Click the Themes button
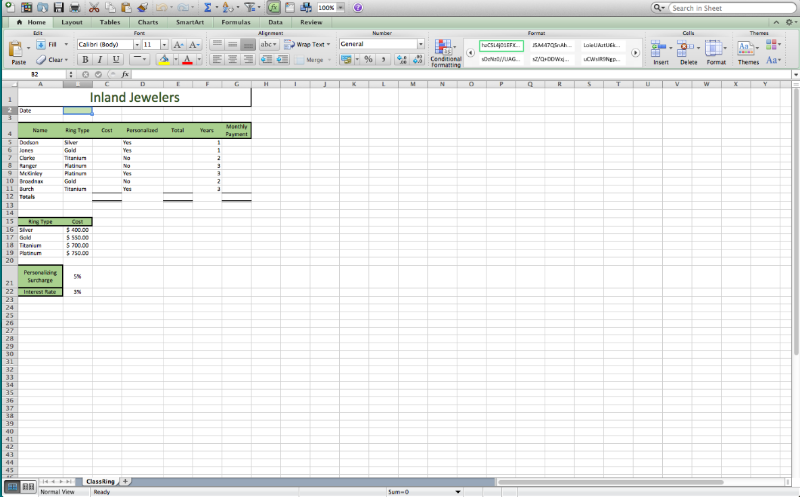800x497 pixels. coord(747,53)
